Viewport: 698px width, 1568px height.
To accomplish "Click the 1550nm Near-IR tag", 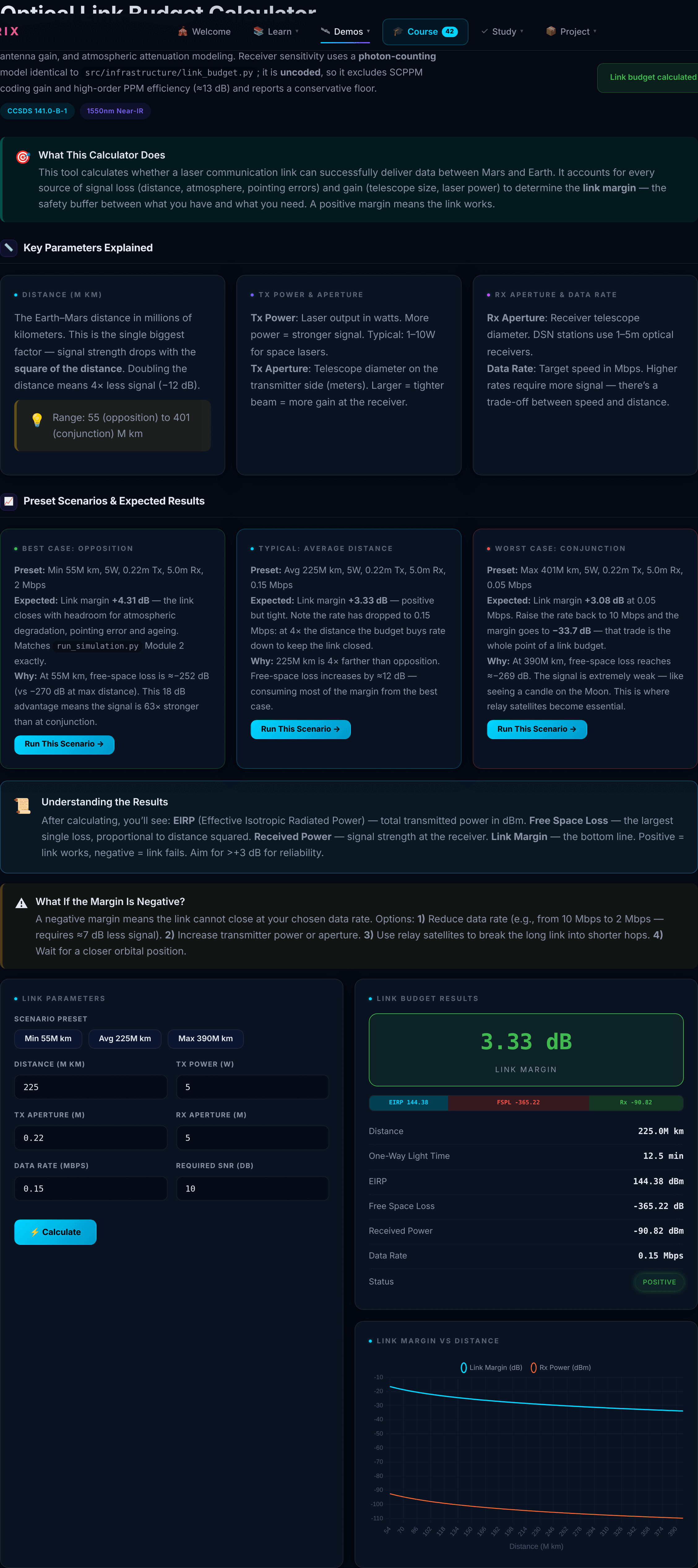I will 115,111.
